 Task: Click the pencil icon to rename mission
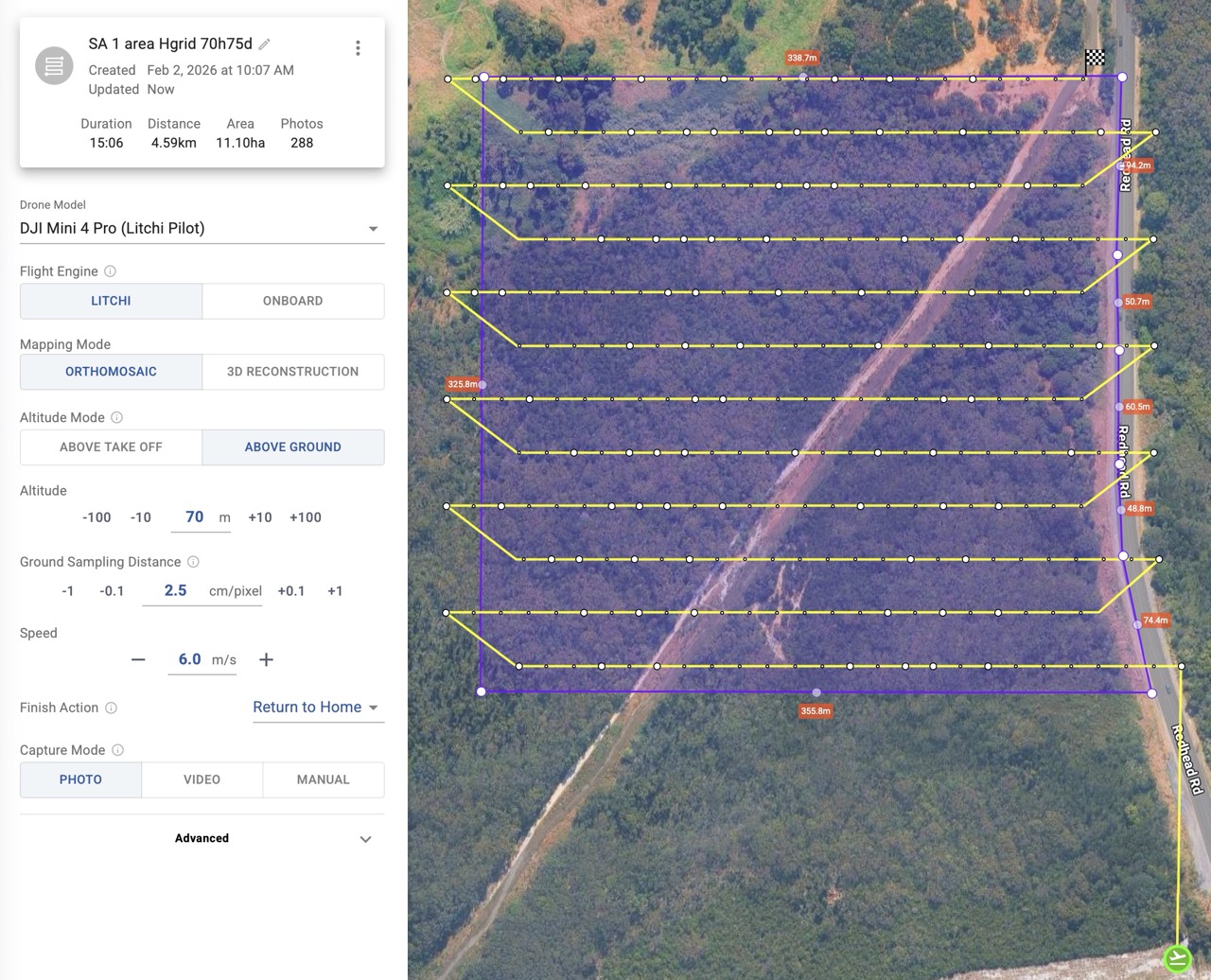[x=265, y=44]
